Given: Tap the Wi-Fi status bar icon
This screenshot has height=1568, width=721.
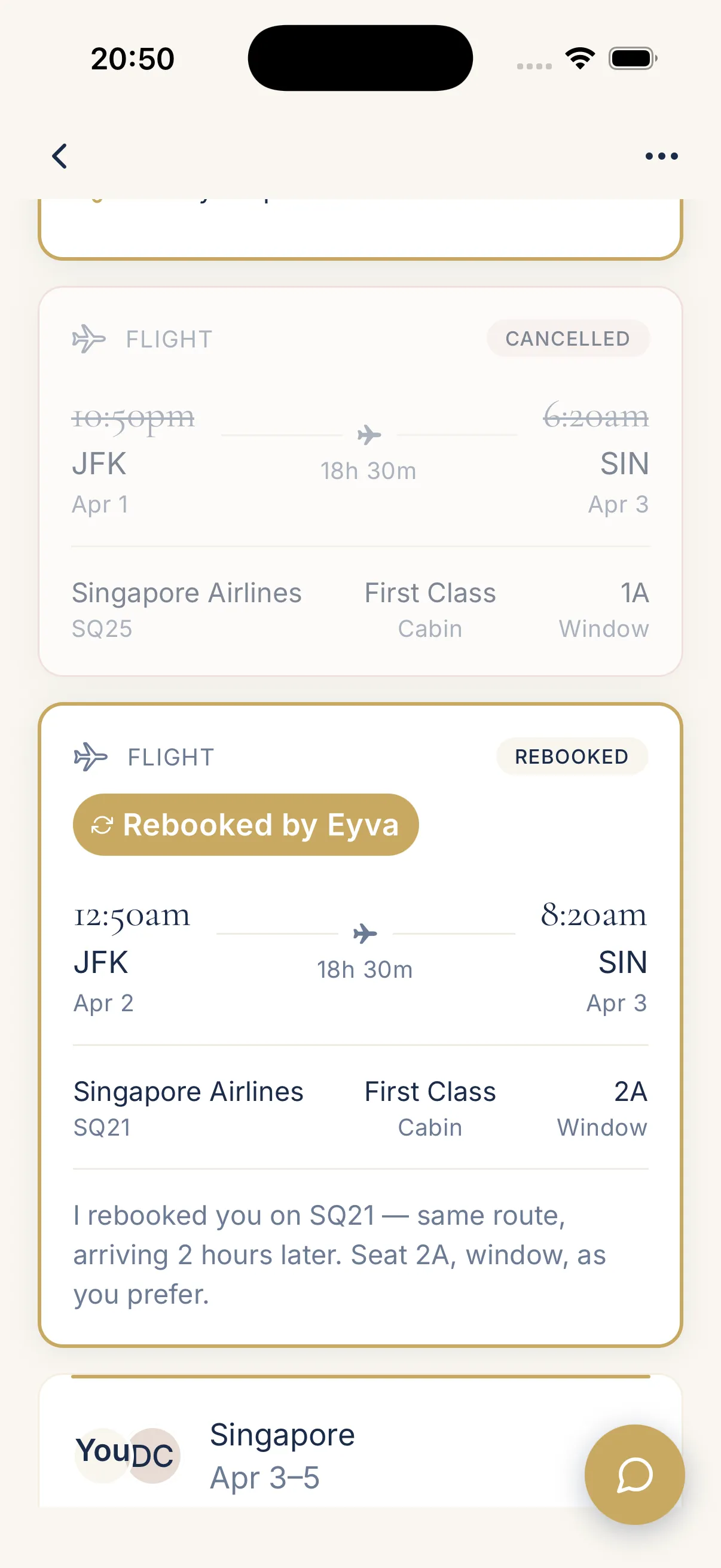Looking at the screenshot, I should click(580, 59).
